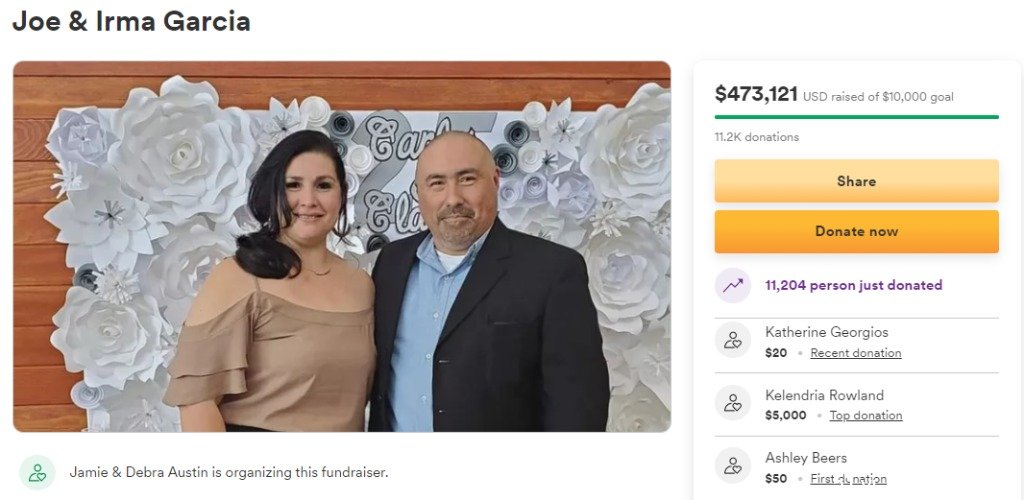Click the 11.2K donations count
Image resolution: width=1024 pixels, height=500 pixels.
click(x=757, y=137)
